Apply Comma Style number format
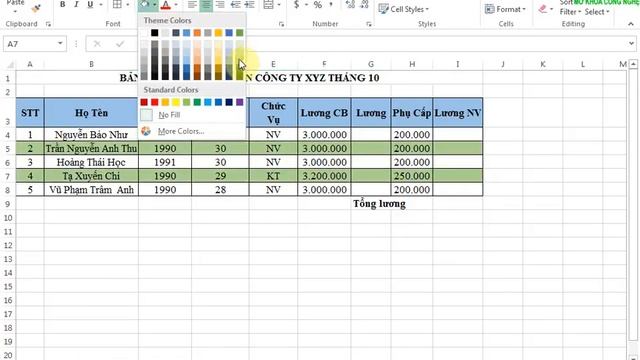The image size is (640, 360). click(331, 4)
